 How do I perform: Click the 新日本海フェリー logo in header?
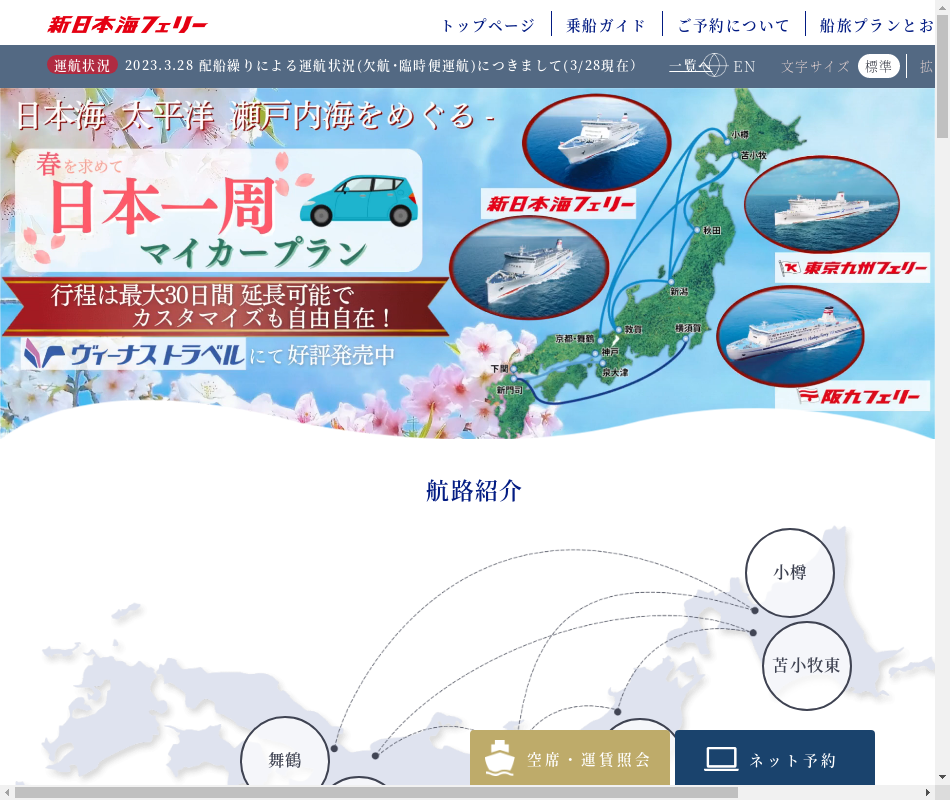click(127, 25)
